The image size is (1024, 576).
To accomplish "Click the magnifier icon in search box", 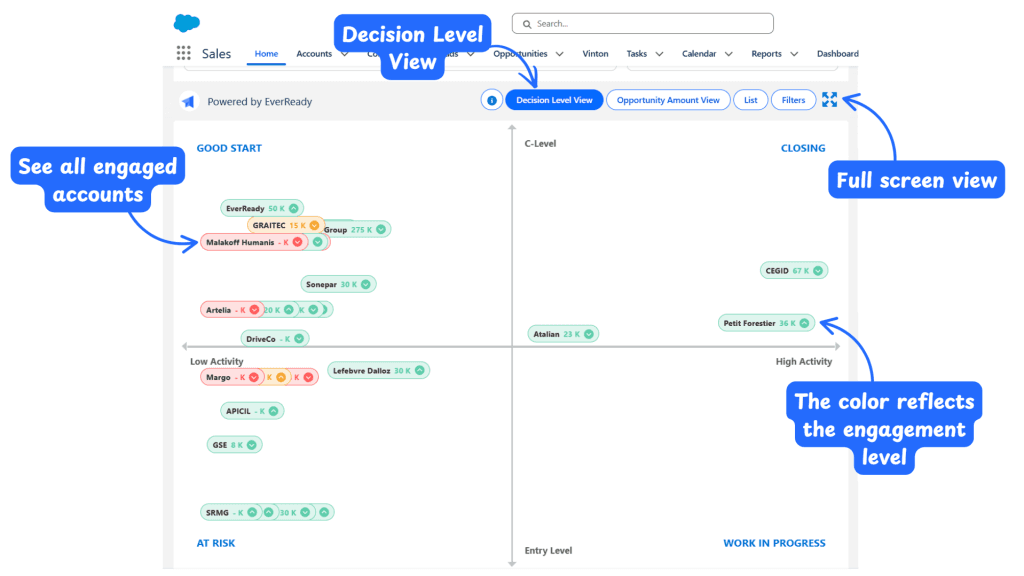I will (x=527, y=24).
